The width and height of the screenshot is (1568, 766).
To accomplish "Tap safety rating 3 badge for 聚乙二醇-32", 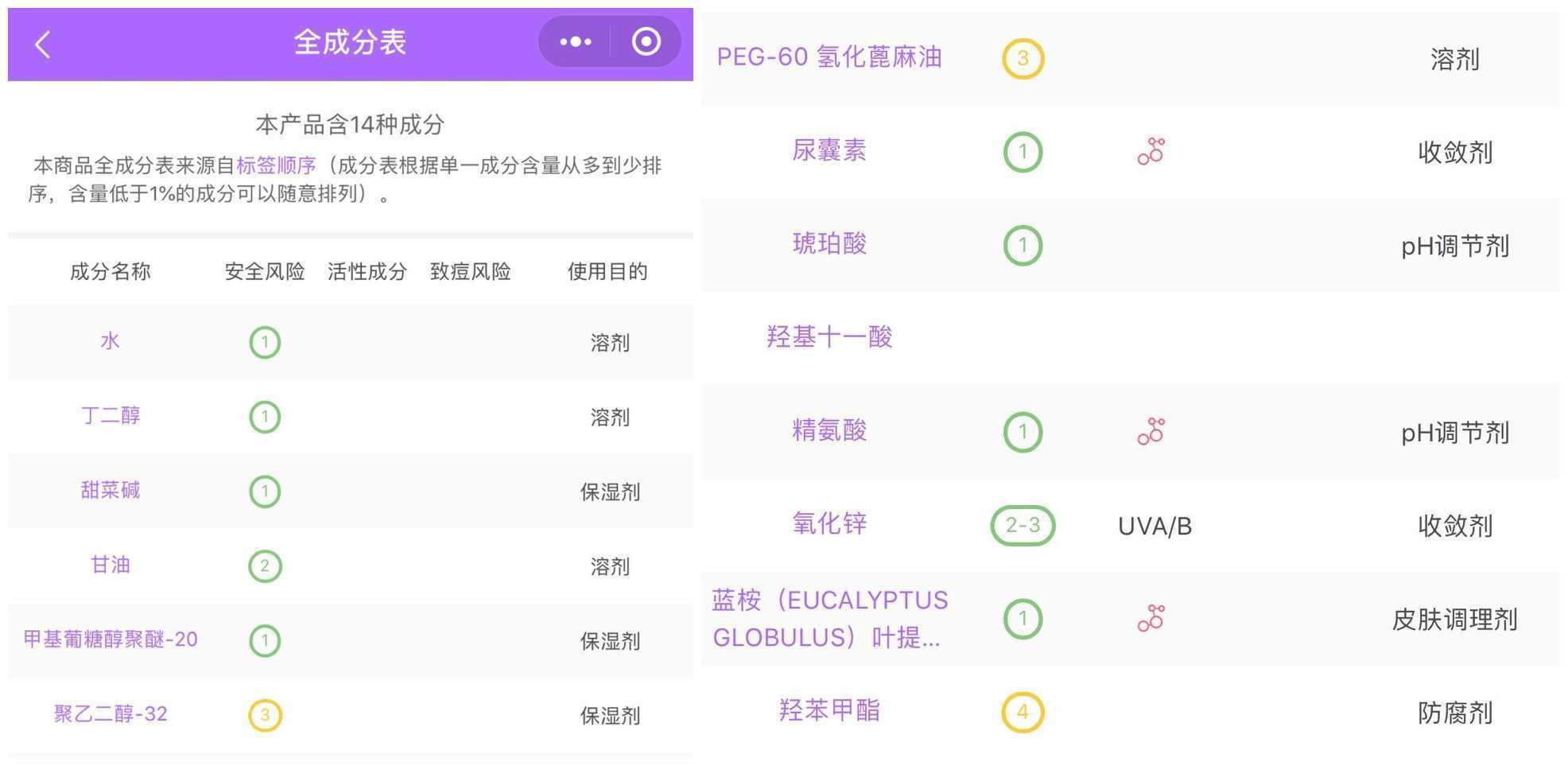I will coord(265,714).
